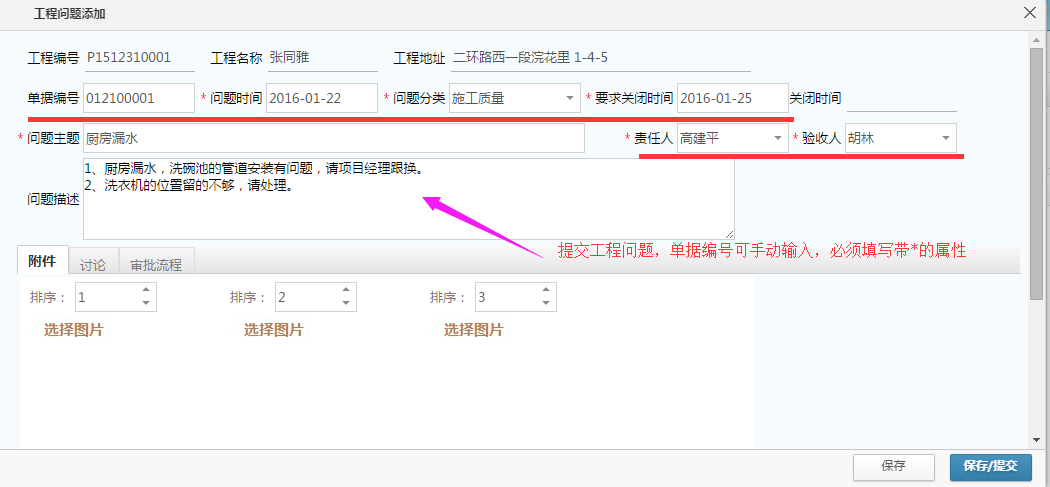
Task: Open the 问题分类 dropdown
Action: [x=569, y=98]
